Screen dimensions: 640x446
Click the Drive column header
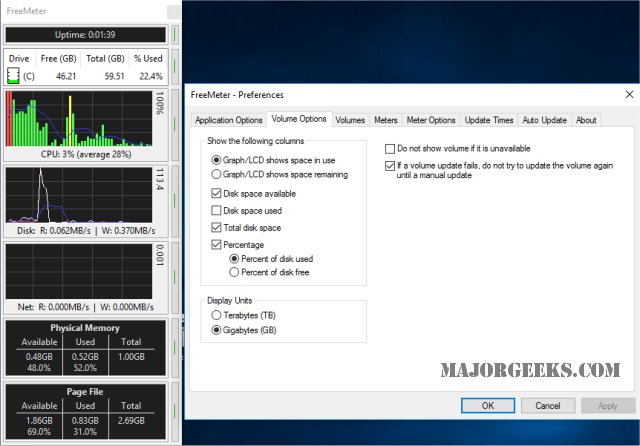tap(19, 58)
